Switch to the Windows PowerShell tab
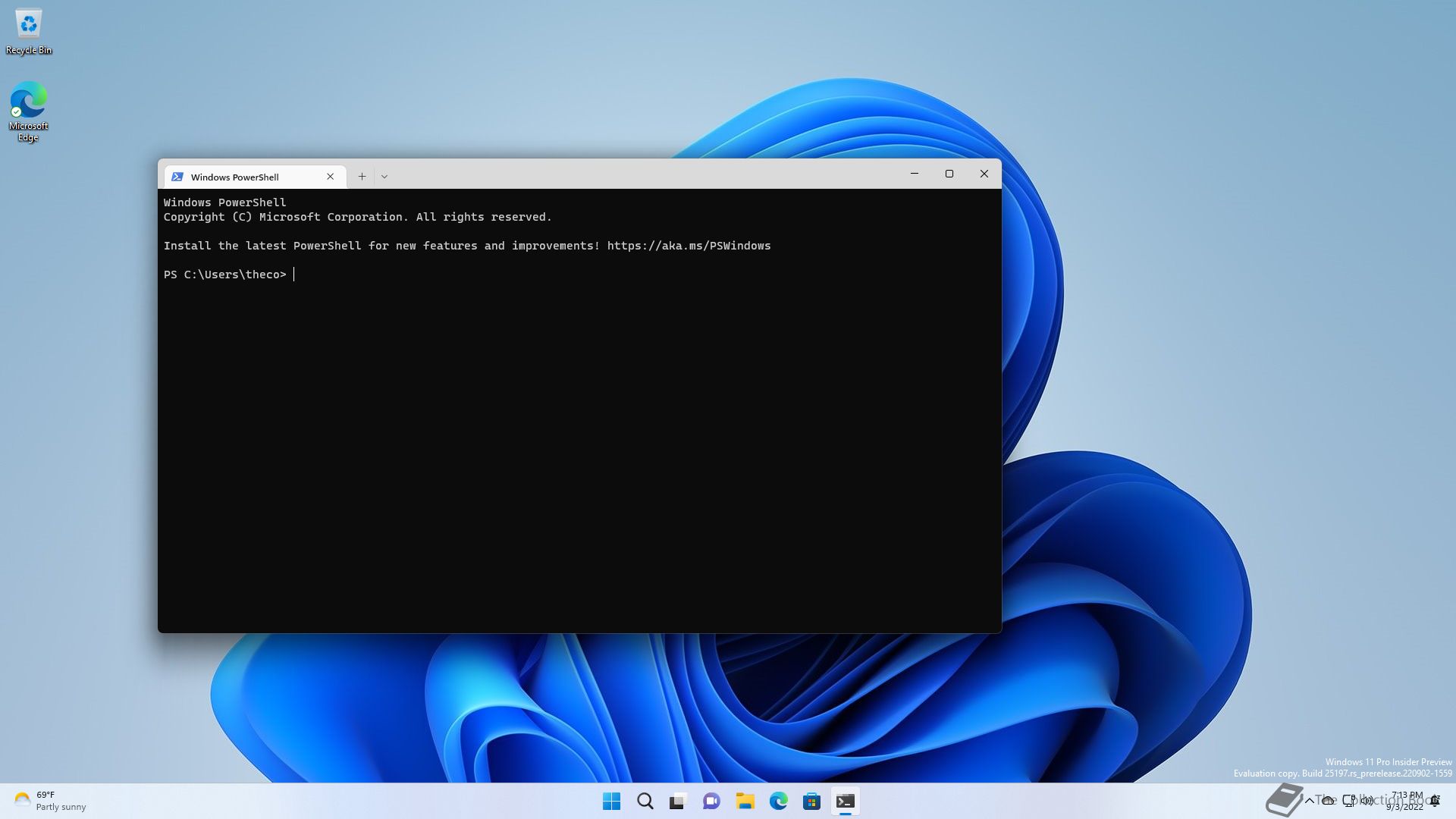The width and height of the screenshot is (1456, 819). point(256,177)
